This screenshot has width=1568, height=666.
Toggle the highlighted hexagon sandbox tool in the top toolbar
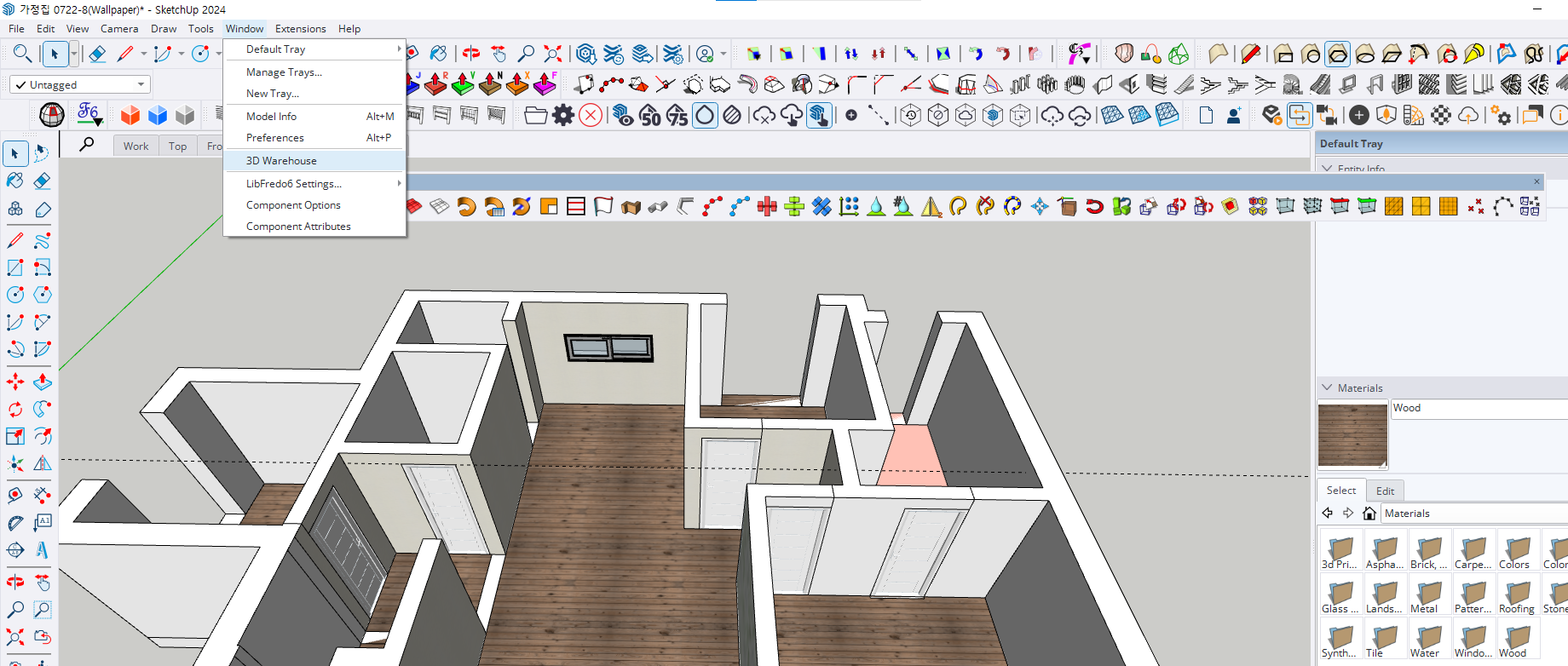[x=1338, y=54]
